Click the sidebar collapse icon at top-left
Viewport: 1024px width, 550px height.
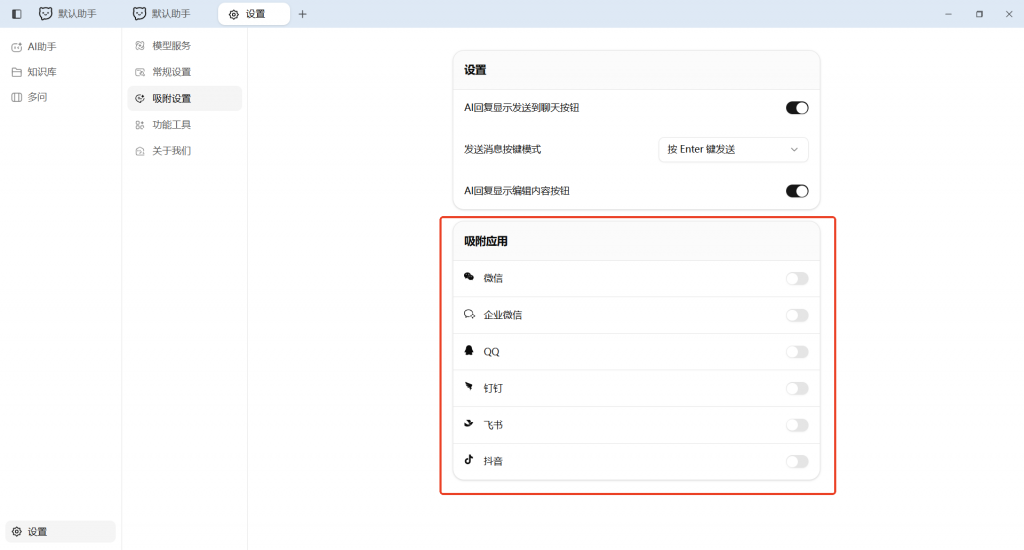(x=16, y=14)
